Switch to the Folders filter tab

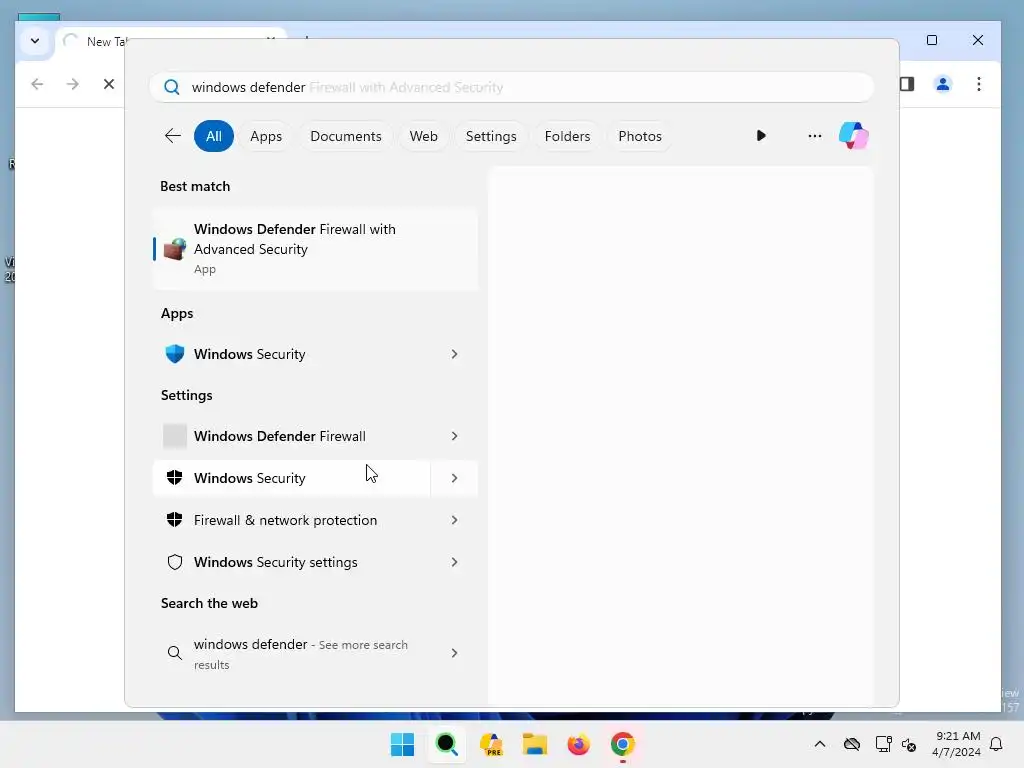[567, 136]
